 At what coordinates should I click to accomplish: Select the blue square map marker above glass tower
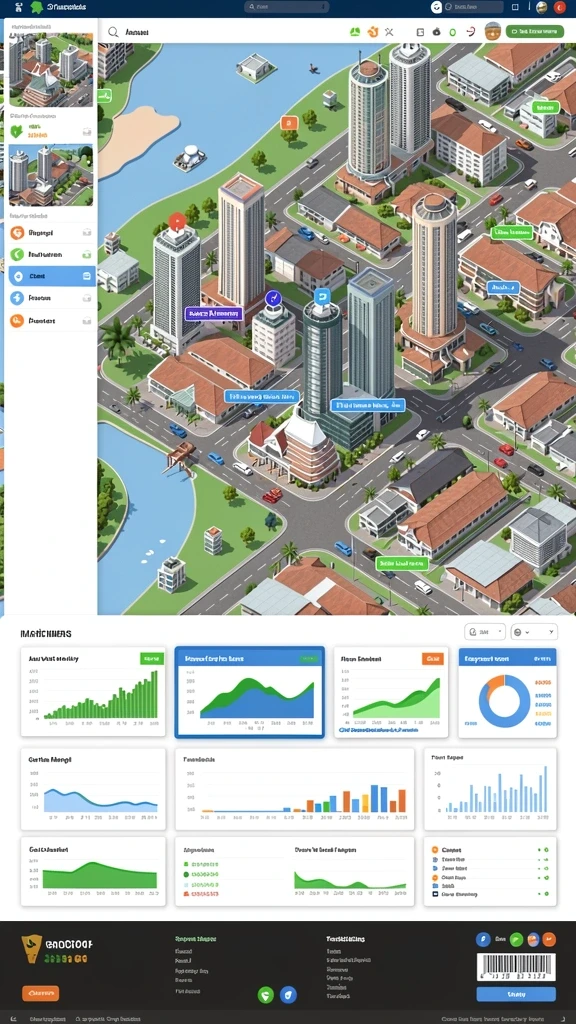point(323,298)
